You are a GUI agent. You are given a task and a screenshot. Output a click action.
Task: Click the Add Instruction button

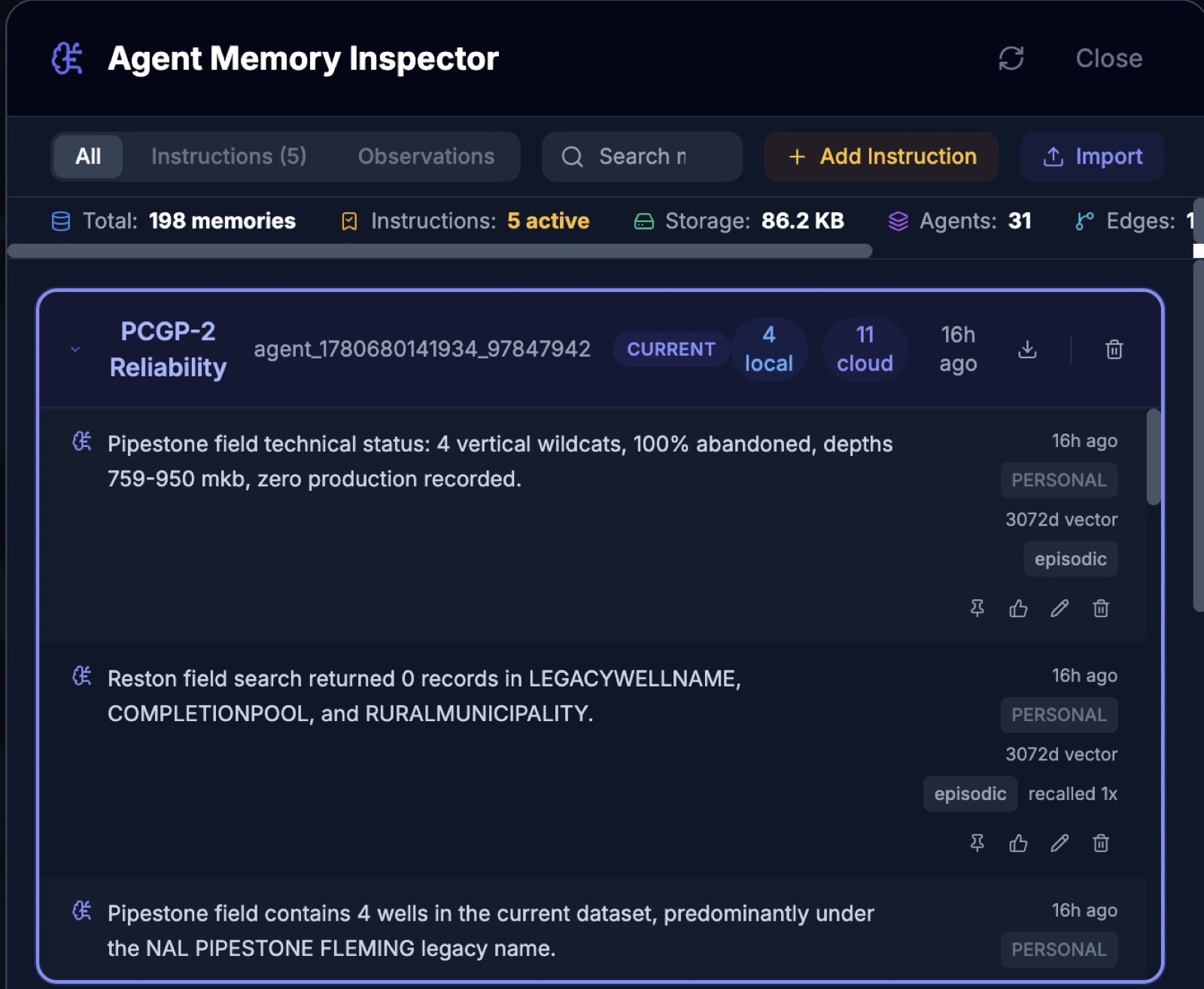click(x=881, y=157)
